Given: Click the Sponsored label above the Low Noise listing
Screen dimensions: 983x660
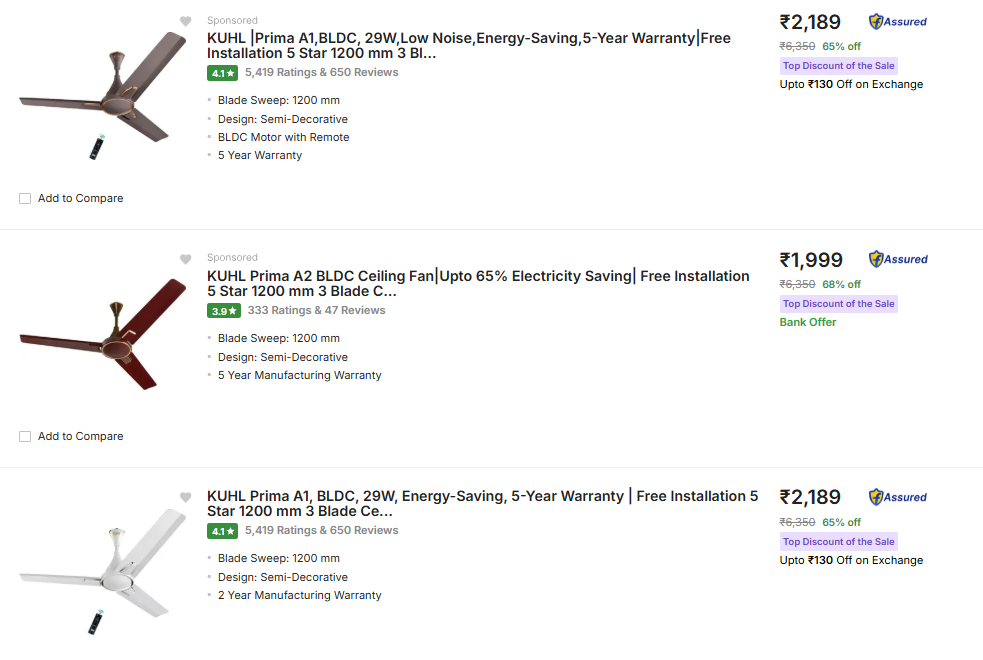Looking at the screenshot, I should pos(233,21).
